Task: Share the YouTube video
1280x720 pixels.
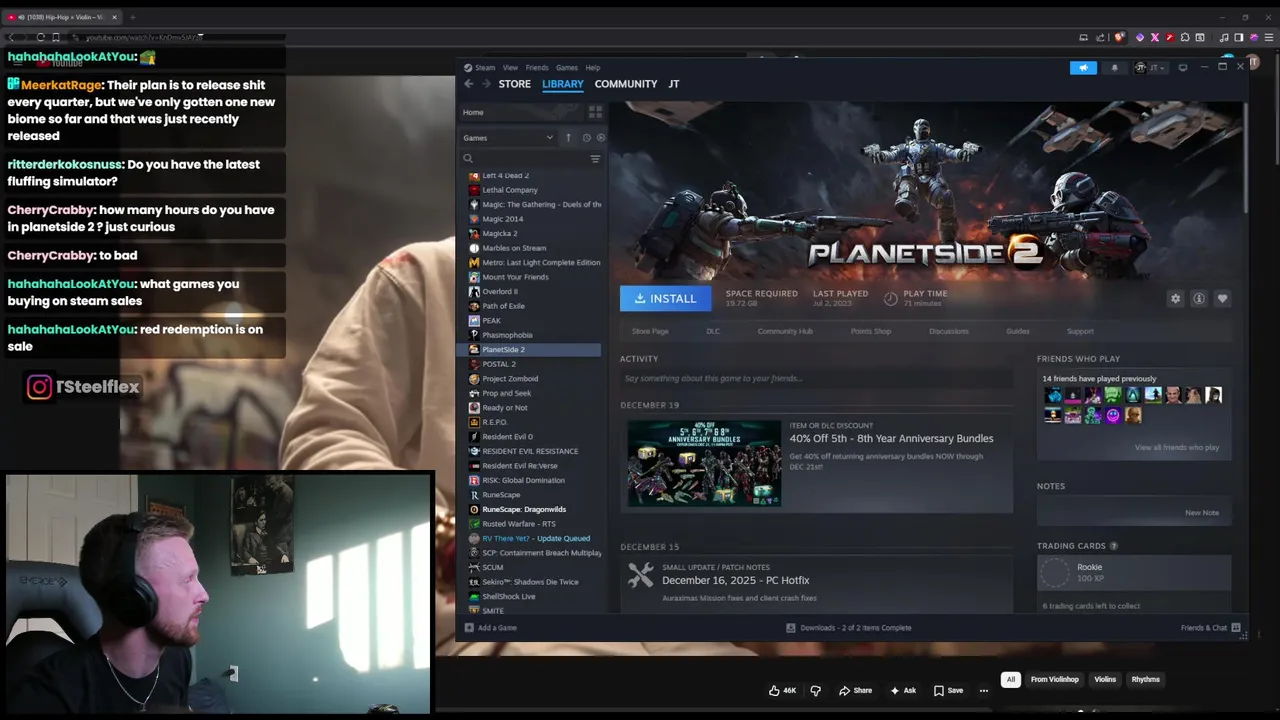Action: click(x=855, y=690)
